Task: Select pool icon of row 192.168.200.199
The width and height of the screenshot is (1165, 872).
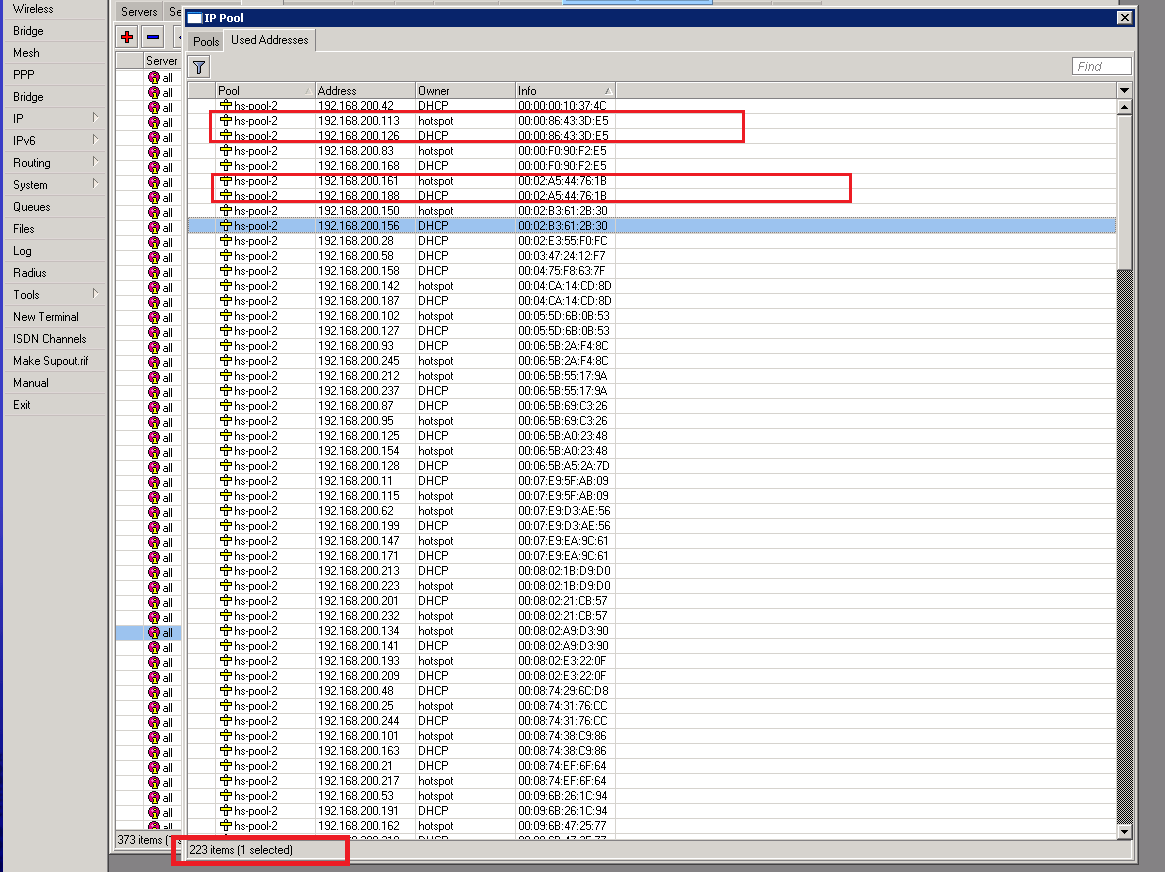Action: [226, 526]
